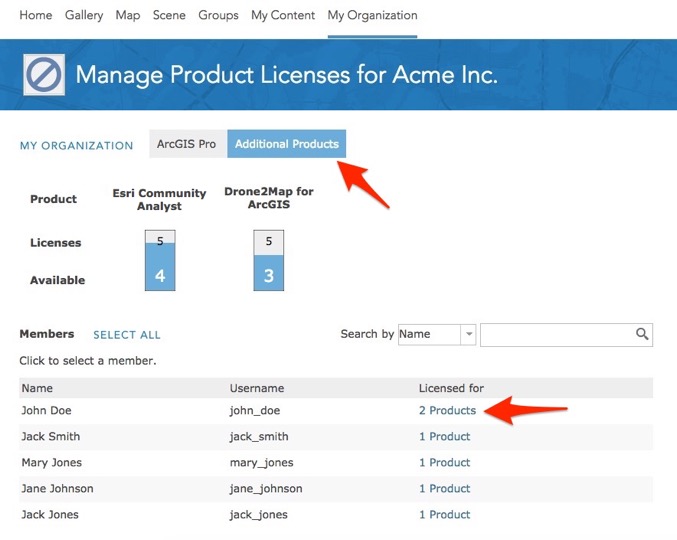Open the Map menu item
This screenshot has width=677, height=540.
click(128, 15)
